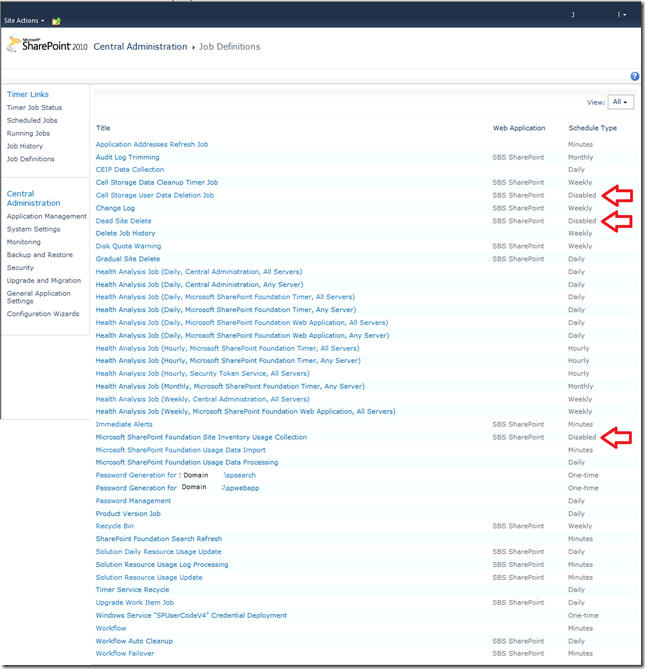Viewport: 645px width, 669px height.
Task: Select Job Definitions in sidebar
Action: click(x=30, y=159)
